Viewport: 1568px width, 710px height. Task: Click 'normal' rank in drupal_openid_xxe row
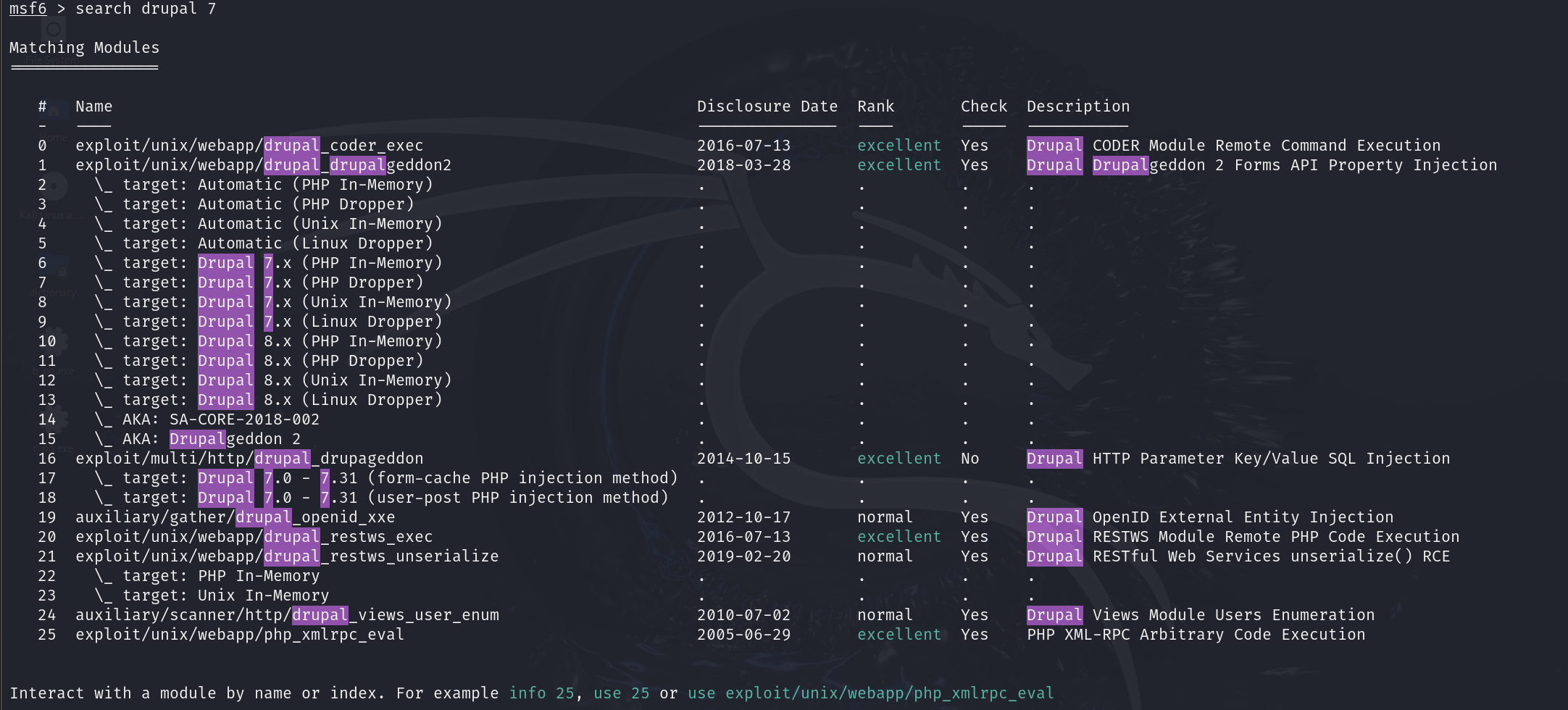click(x=885, y=517)
